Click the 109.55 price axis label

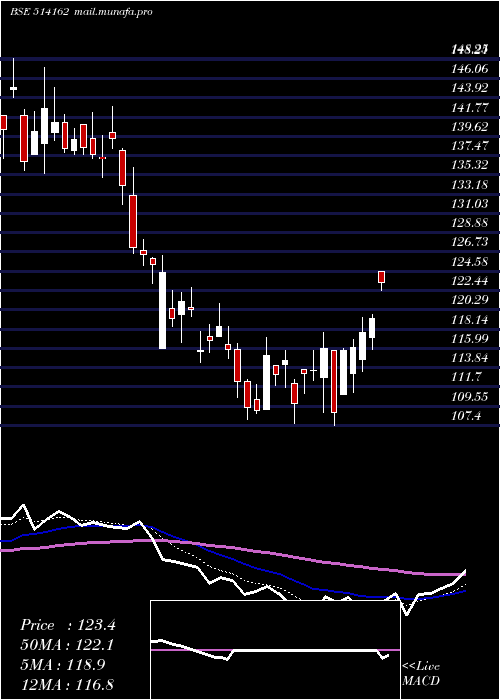coord(469,397)
